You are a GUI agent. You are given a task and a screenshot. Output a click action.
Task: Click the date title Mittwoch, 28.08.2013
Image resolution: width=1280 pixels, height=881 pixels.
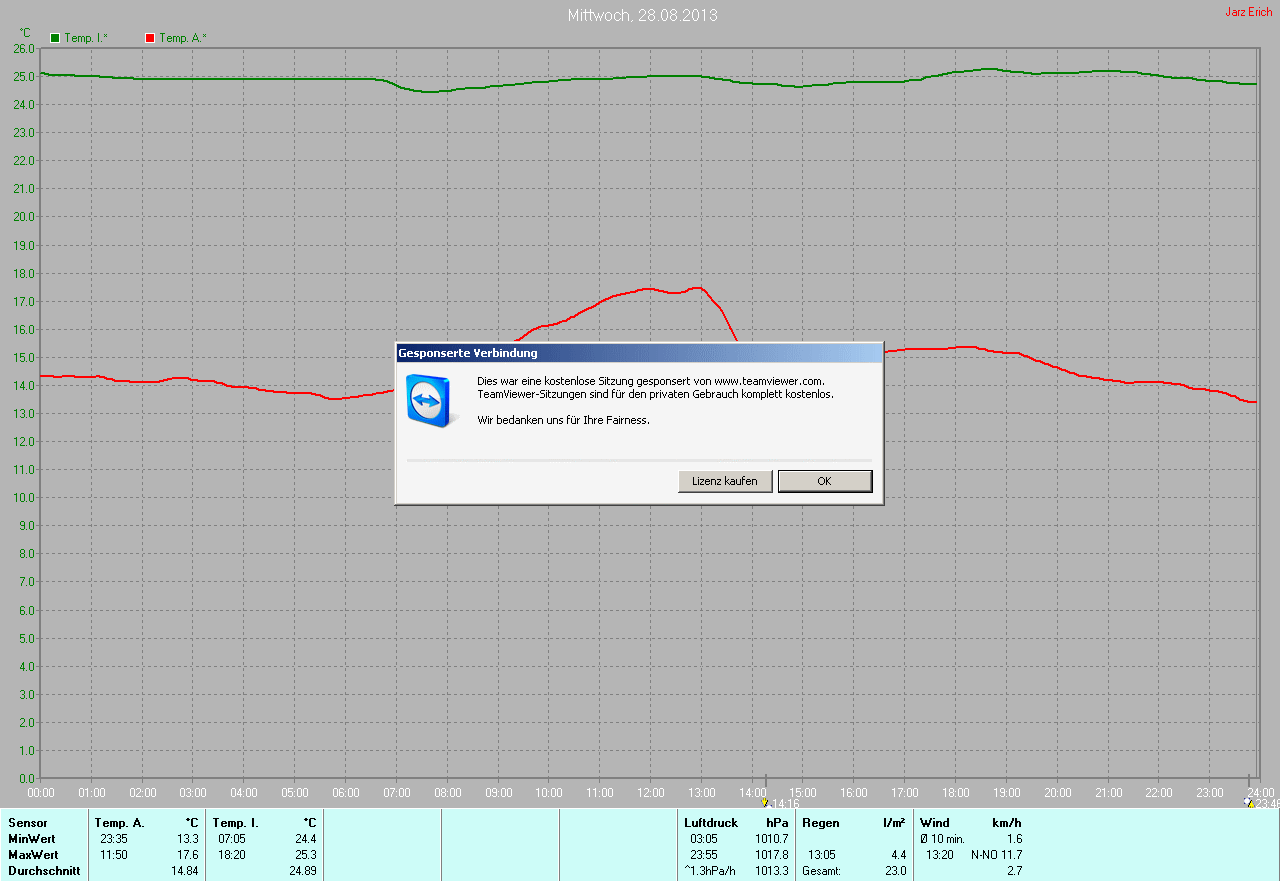tap(642, 16)
